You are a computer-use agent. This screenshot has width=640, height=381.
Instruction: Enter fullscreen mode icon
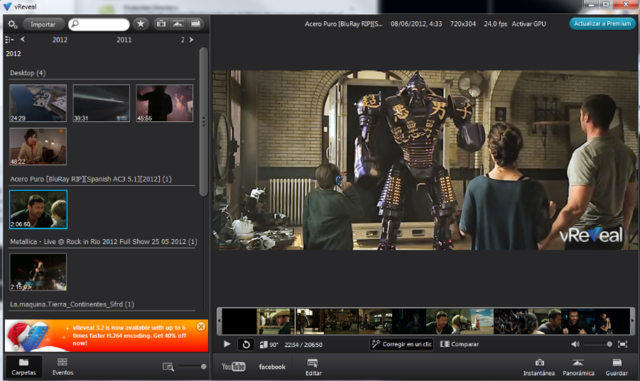pos(622,344)
